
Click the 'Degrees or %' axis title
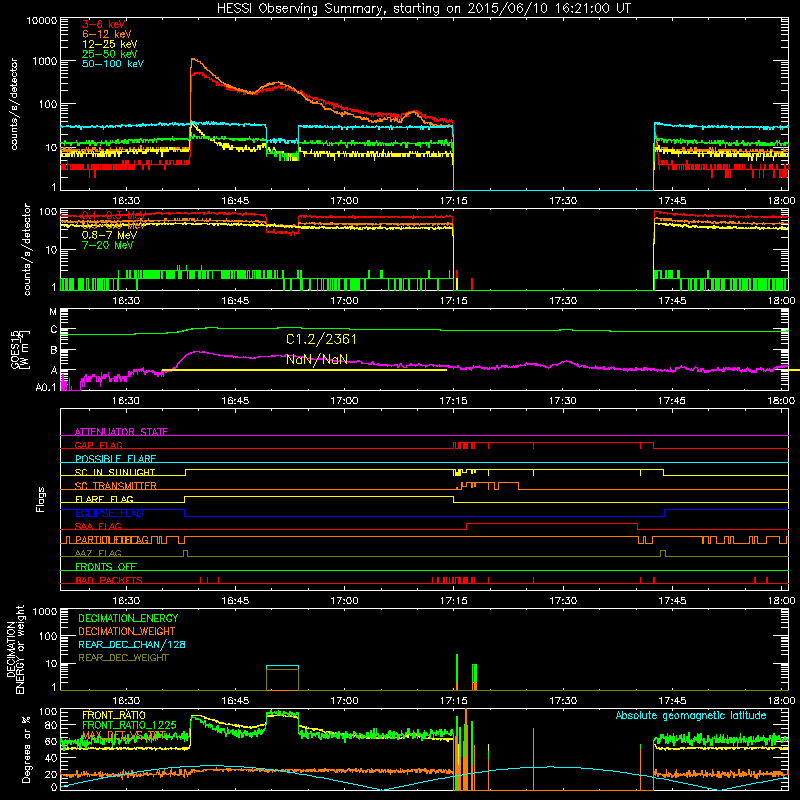(27, 749)
